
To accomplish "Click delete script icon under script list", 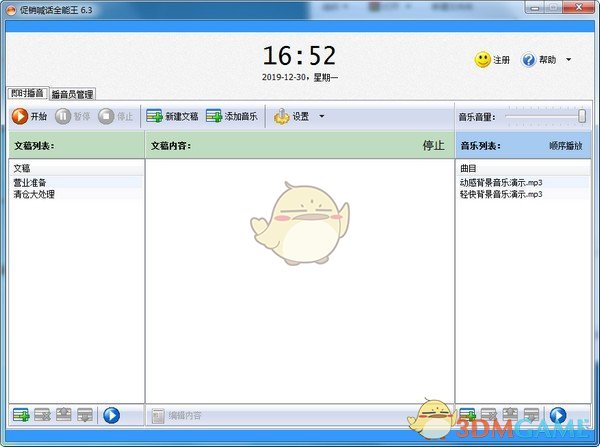I will point(42,415).
